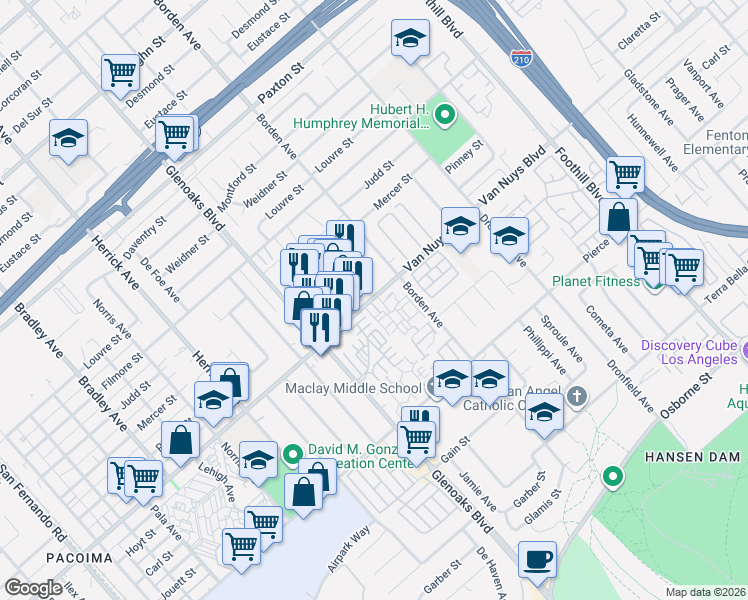Click the PACOIMA neighborhood label

click(x=80, y=558)
